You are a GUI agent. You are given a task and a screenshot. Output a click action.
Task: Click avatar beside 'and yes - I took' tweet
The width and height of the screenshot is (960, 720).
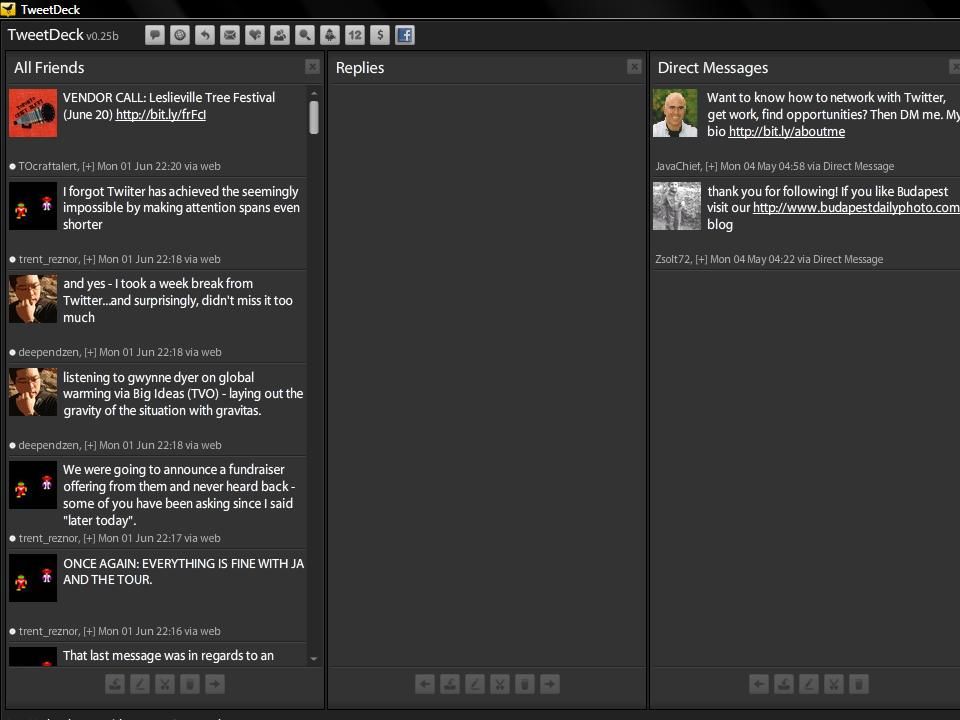(x=33, y=299)
